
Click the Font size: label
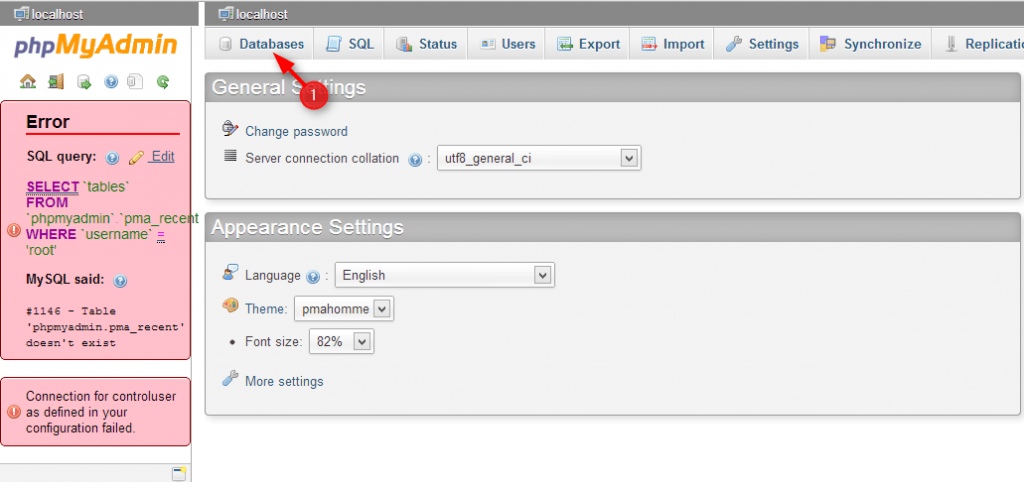click(x=274, y=341)
